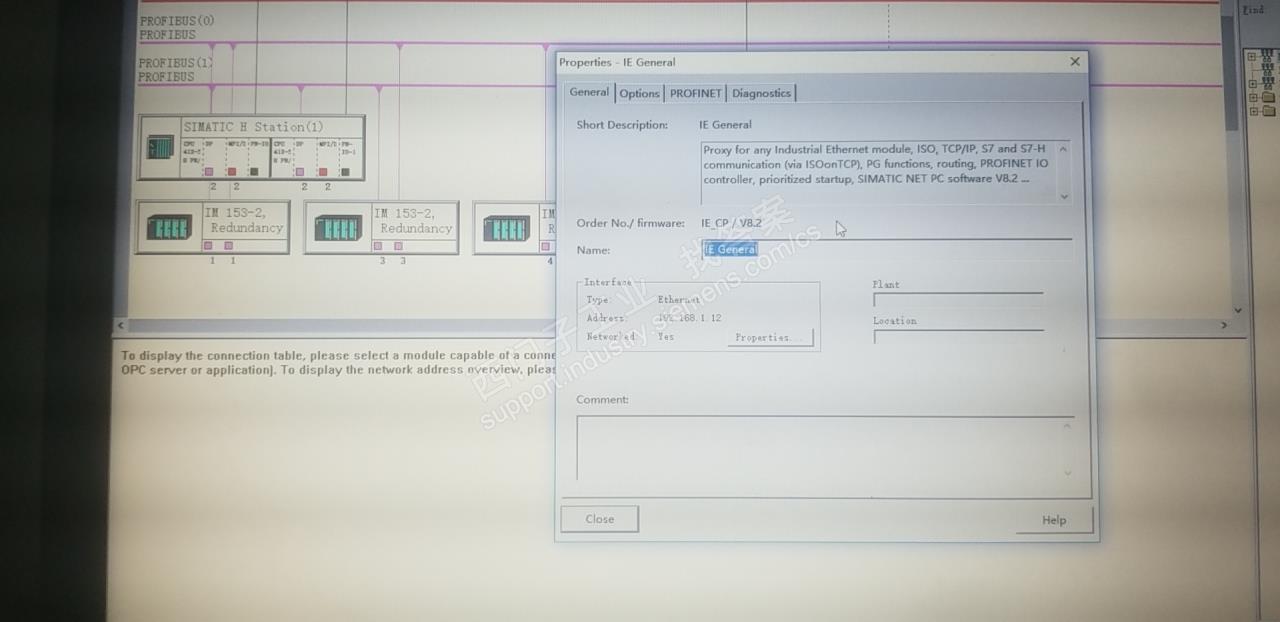Close the Properties - IE General dialog with X
Screen dimensions: 1280x622
[1075, 62]
